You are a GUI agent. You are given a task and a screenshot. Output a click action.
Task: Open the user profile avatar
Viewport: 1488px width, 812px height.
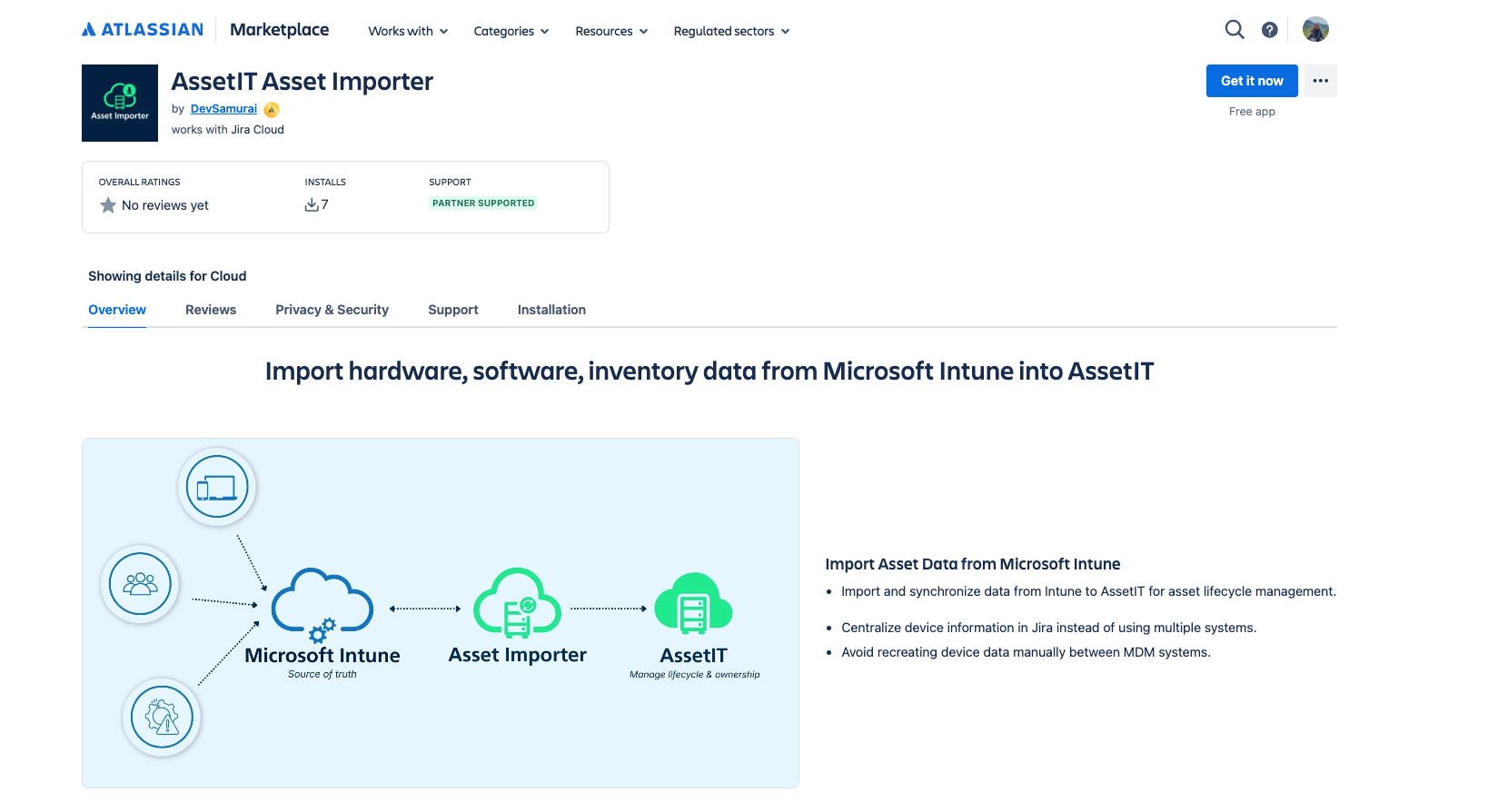point(1314,30)
